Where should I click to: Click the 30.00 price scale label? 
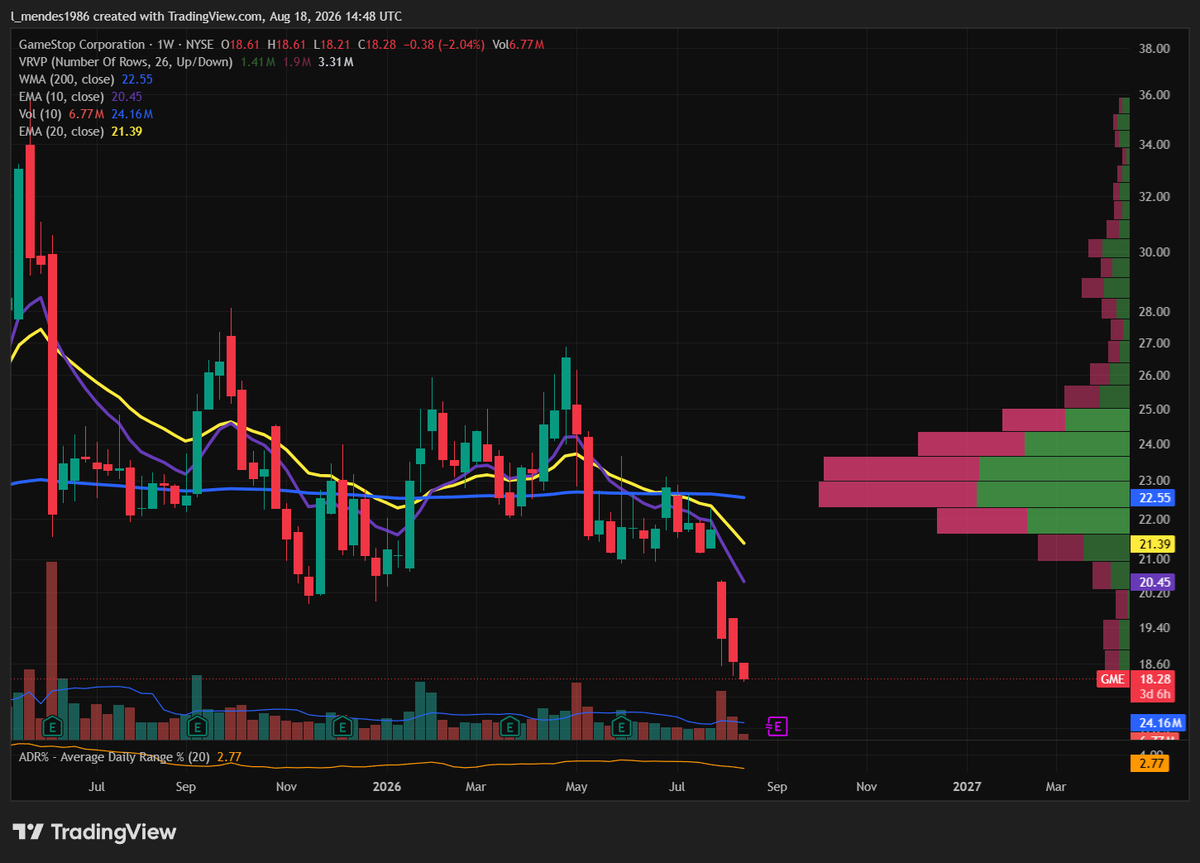pyautogui.click(x=1155, y=252)
